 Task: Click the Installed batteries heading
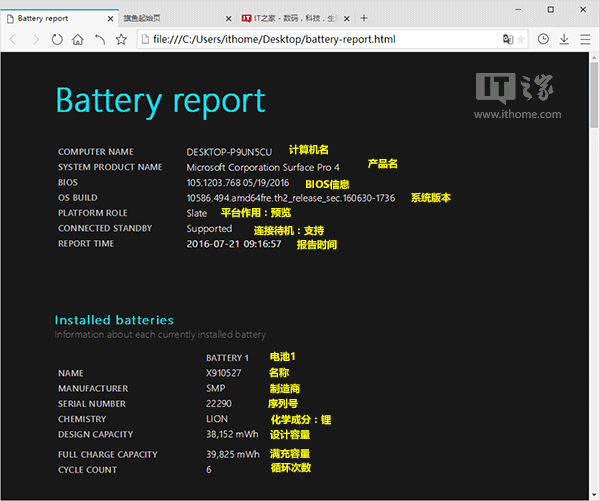pyautogui.click(x=114, y=320)
